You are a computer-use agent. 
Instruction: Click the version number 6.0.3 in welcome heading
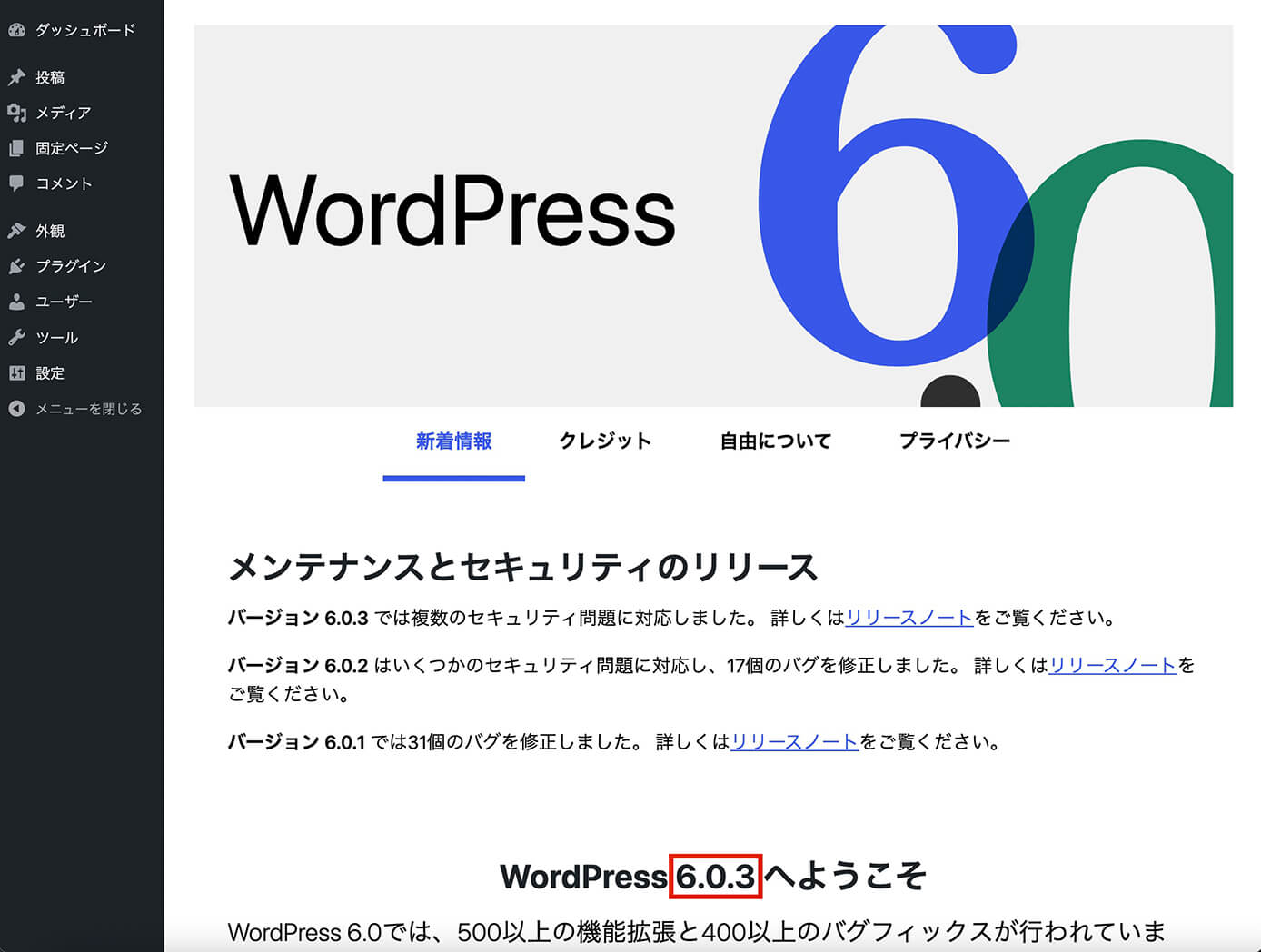pyautogui.click(x=715, y=877)
